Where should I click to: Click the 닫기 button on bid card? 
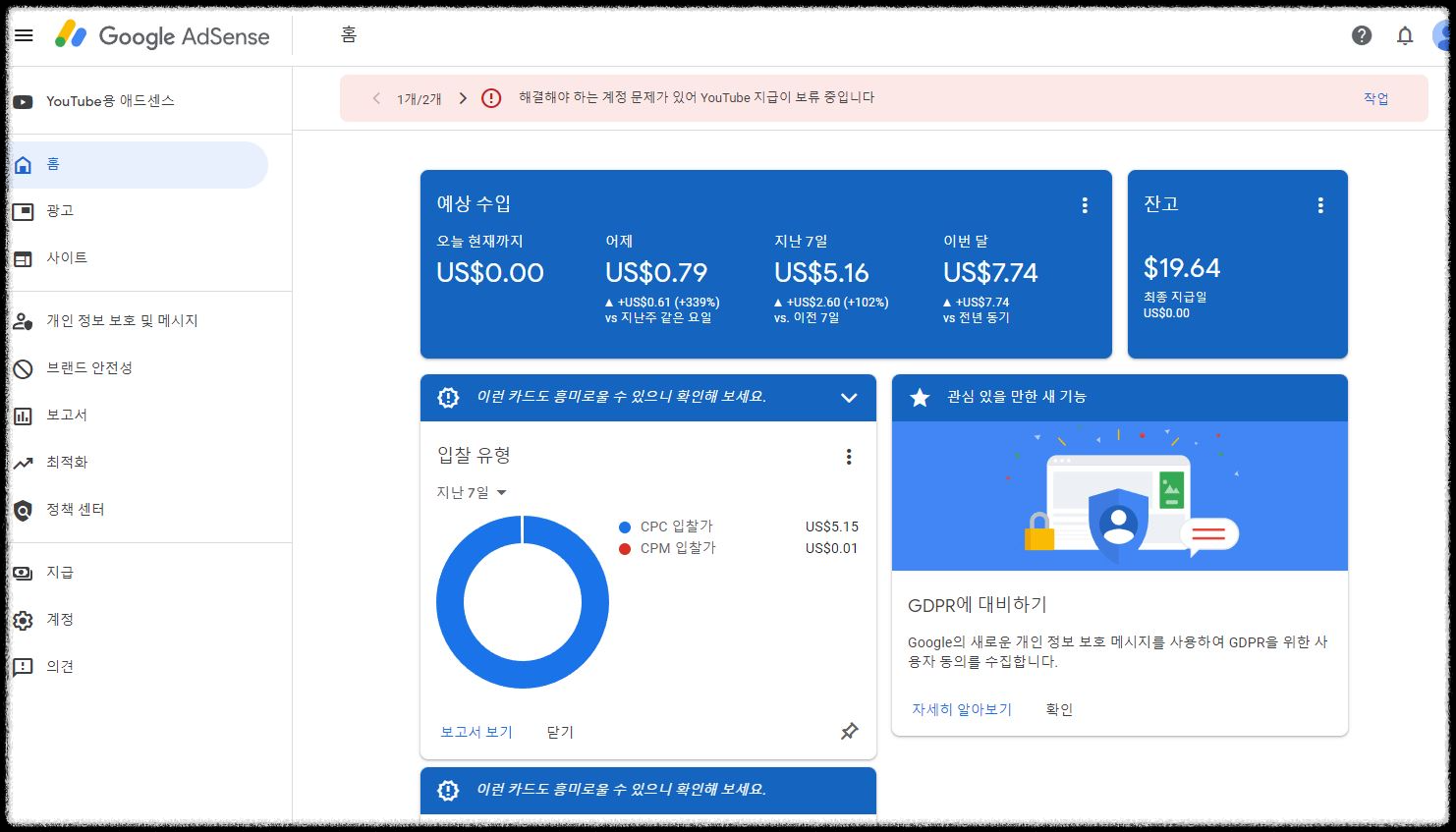pos(560,732)
